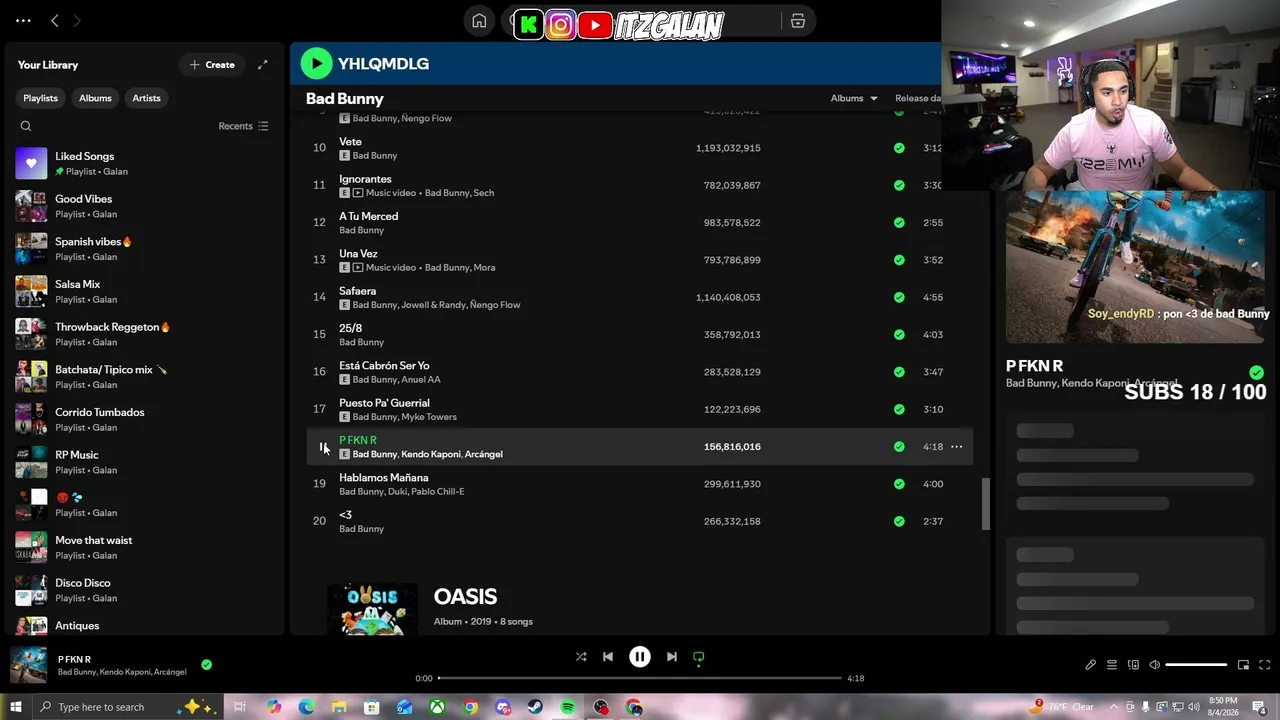Filter library by Artists
The image size is (1280, 720).
pos(146,98)
